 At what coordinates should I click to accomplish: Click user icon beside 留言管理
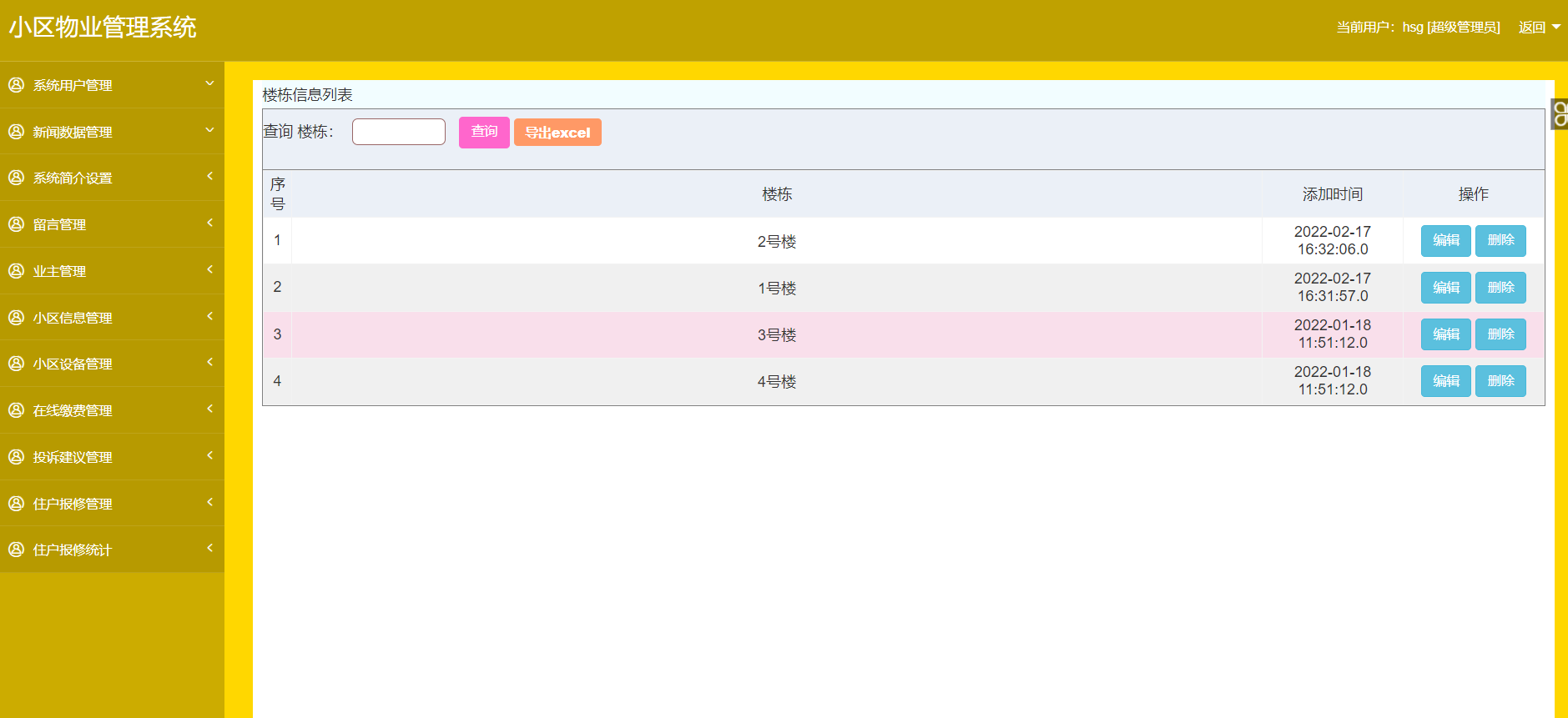16,224
